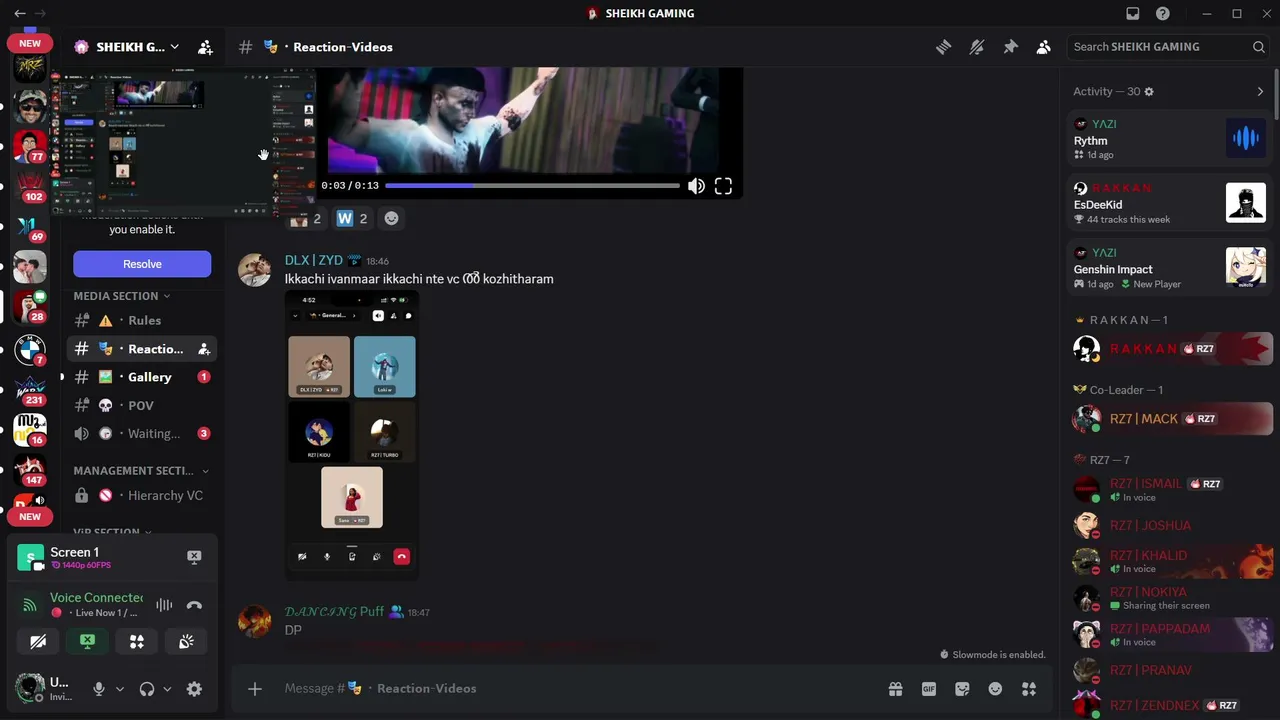Open pinned messages with the pin icon
The image size is (1280, 720).
point(1010,47)
